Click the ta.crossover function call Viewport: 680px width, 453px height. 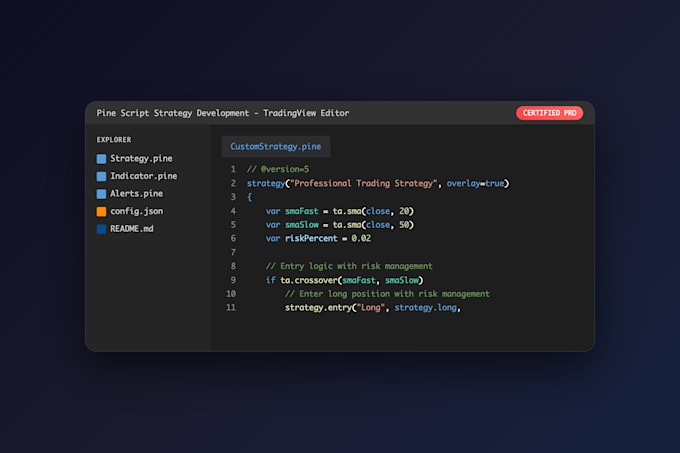(308, 280)
